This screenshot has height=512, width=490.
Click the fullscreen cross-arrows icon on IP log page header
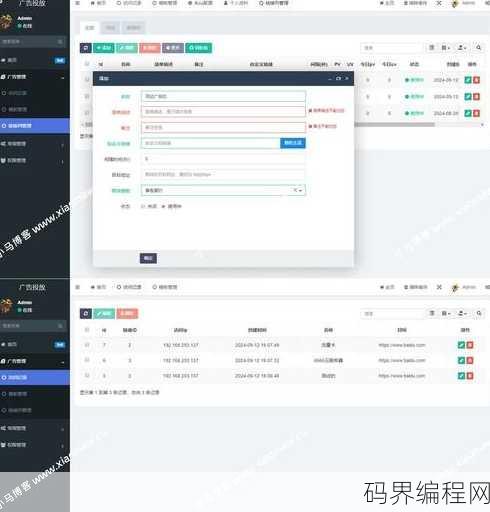(439, 287)
